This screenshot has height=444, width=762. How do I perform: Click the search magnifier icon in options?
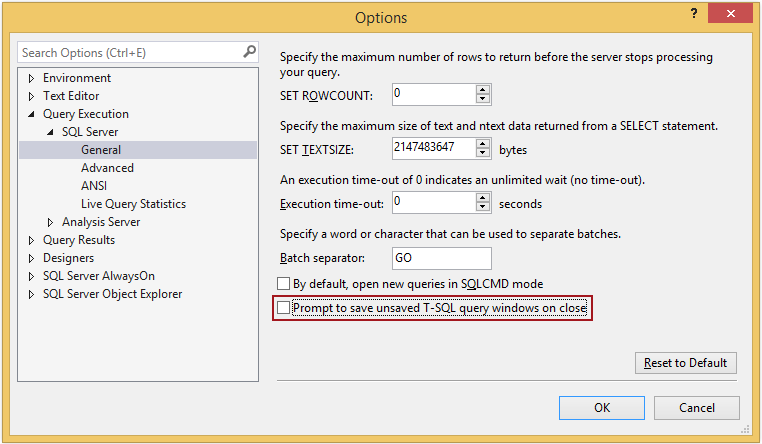coord(250,52)
